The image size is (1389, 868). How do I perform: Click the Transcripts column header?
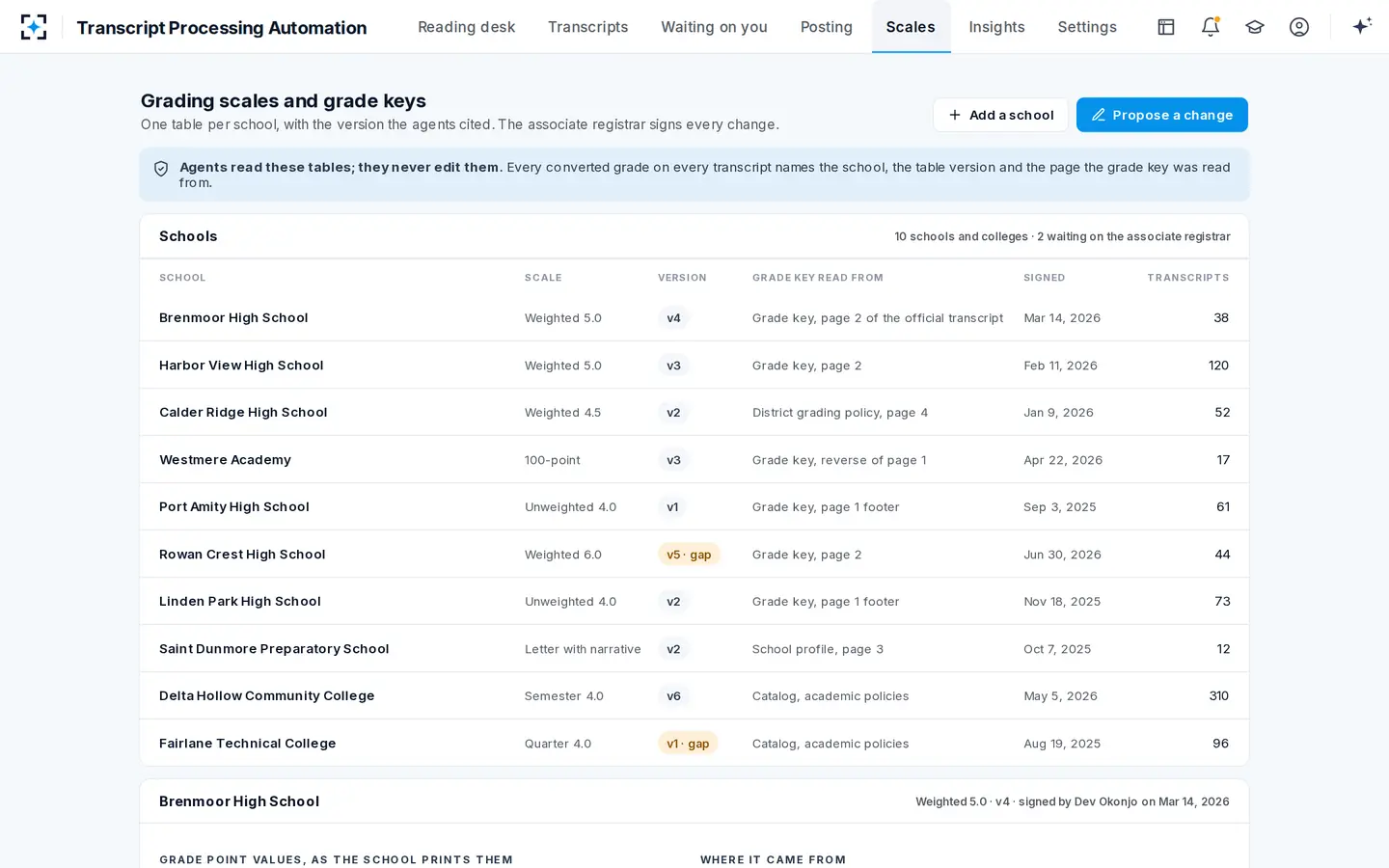coord(1187,278)
